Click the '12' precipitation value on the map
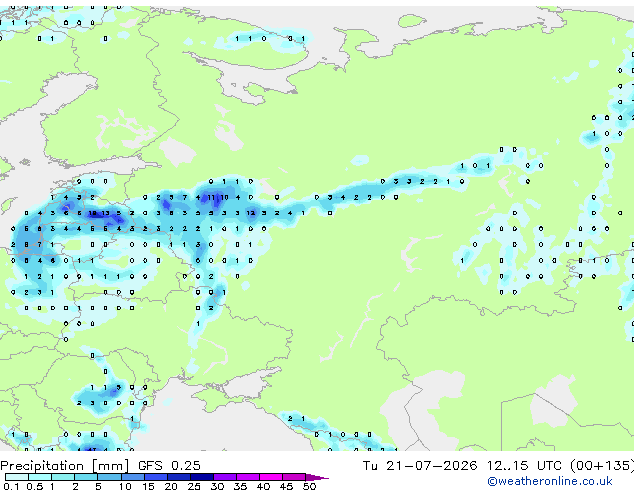634x490 pixels. (251, 213)
